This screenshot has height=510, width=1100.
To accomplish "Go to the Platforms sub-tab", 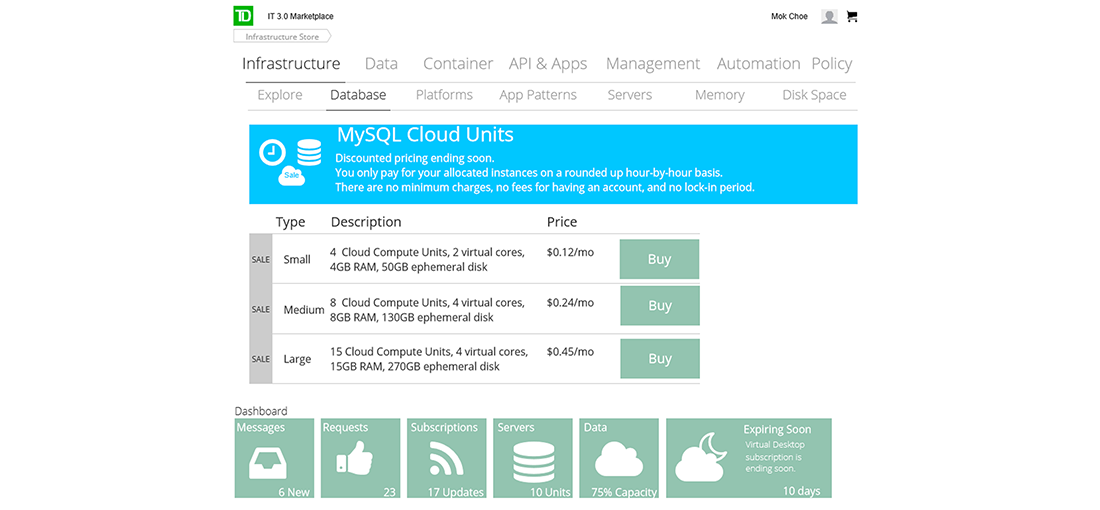I will [444, 95].
